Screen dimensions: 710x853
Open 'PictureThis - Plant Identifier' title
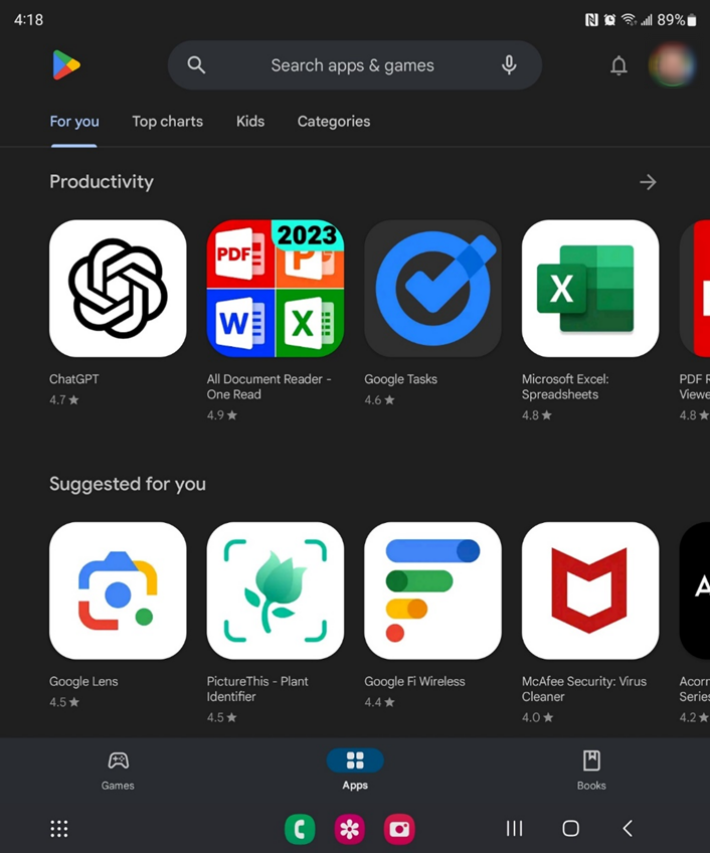click(257, 689)
